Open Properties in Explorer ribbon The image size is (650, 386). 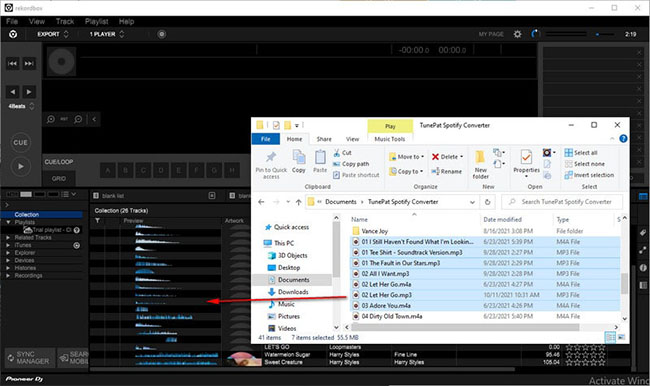[x=526, y=163]
